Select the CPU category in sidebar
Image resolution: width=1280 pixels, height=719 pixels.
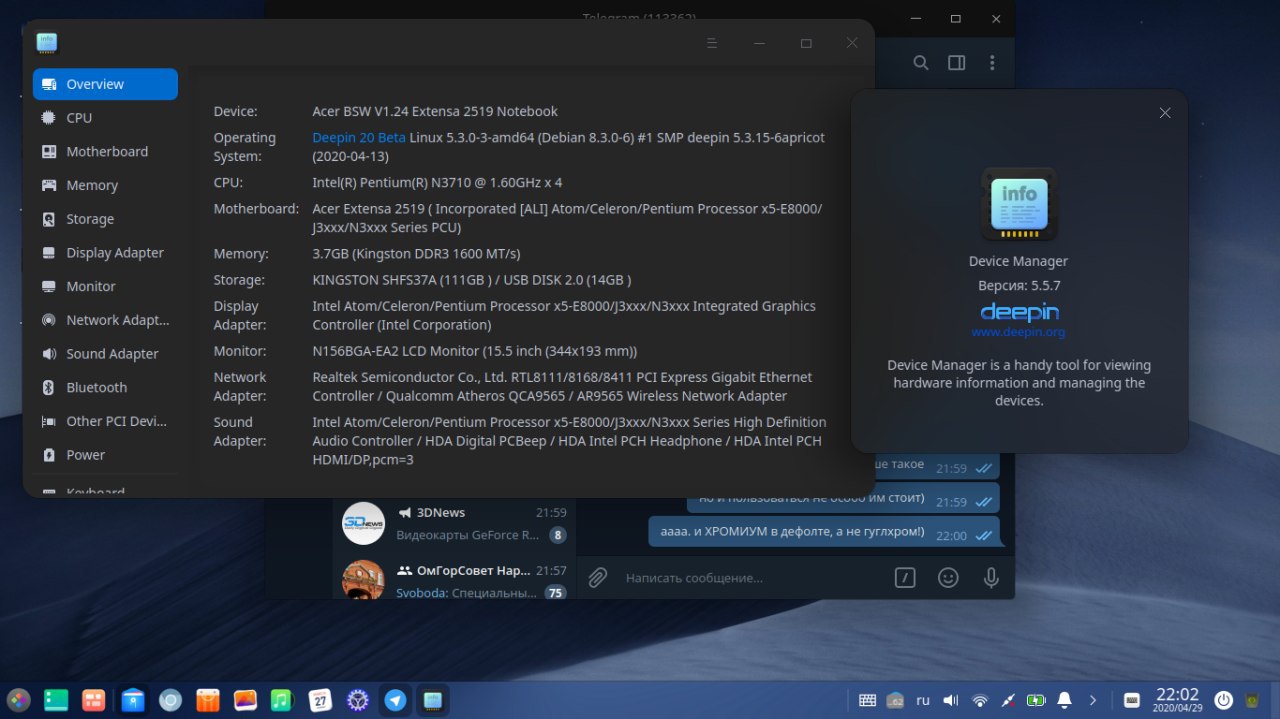tap(105, 118)
